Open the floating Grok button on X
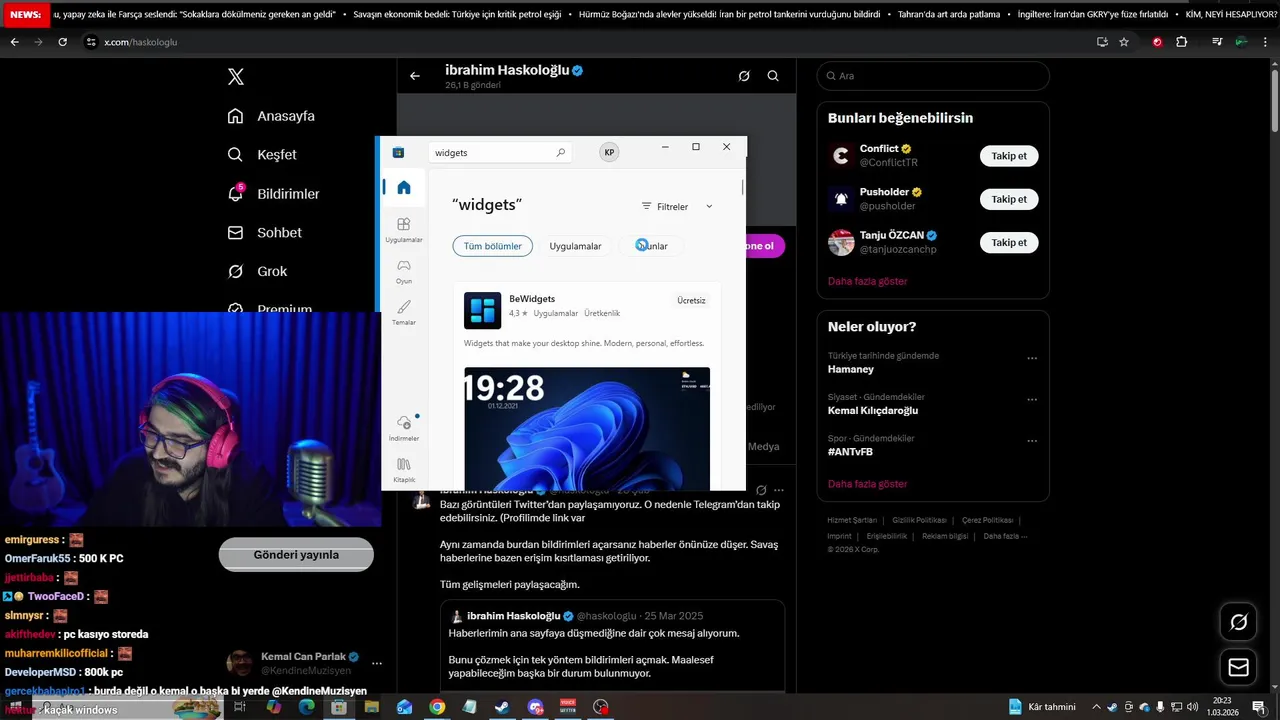This screenshot has width=1280, height=720. point(1239,622)
